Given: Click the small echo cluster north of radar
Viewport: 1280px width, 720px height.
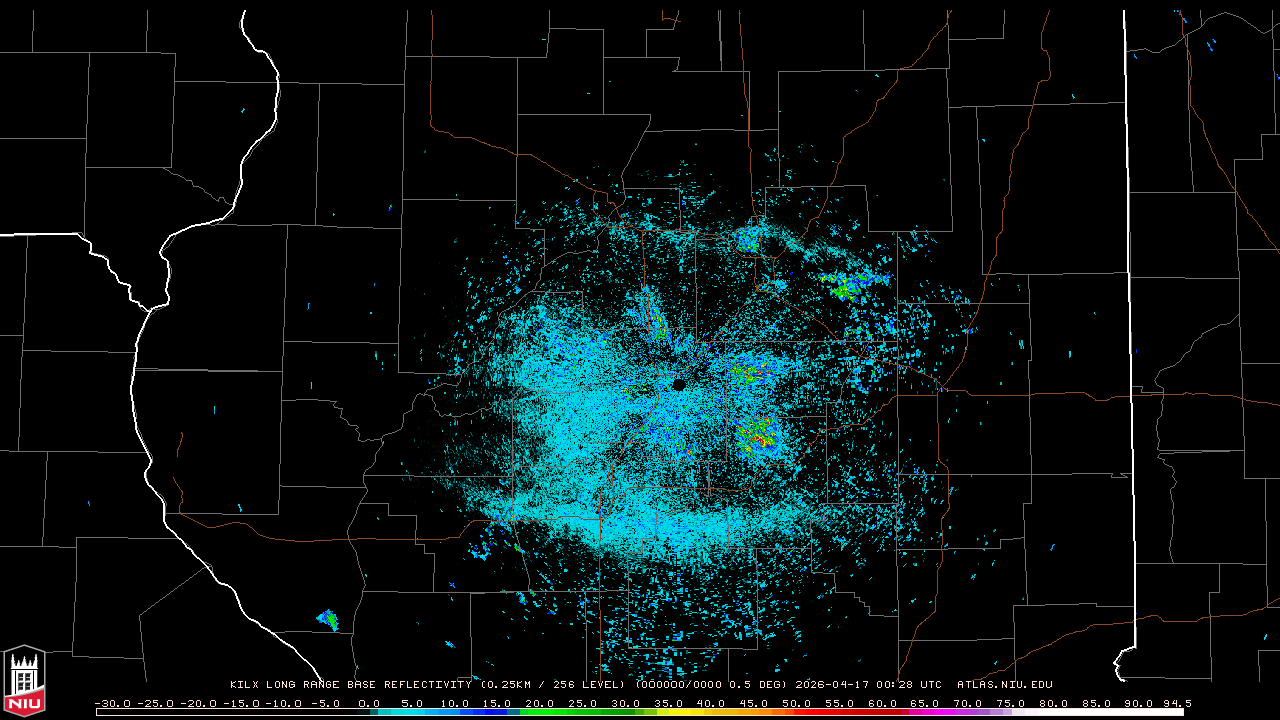Looking at the screenshot, I should point(747,240).
